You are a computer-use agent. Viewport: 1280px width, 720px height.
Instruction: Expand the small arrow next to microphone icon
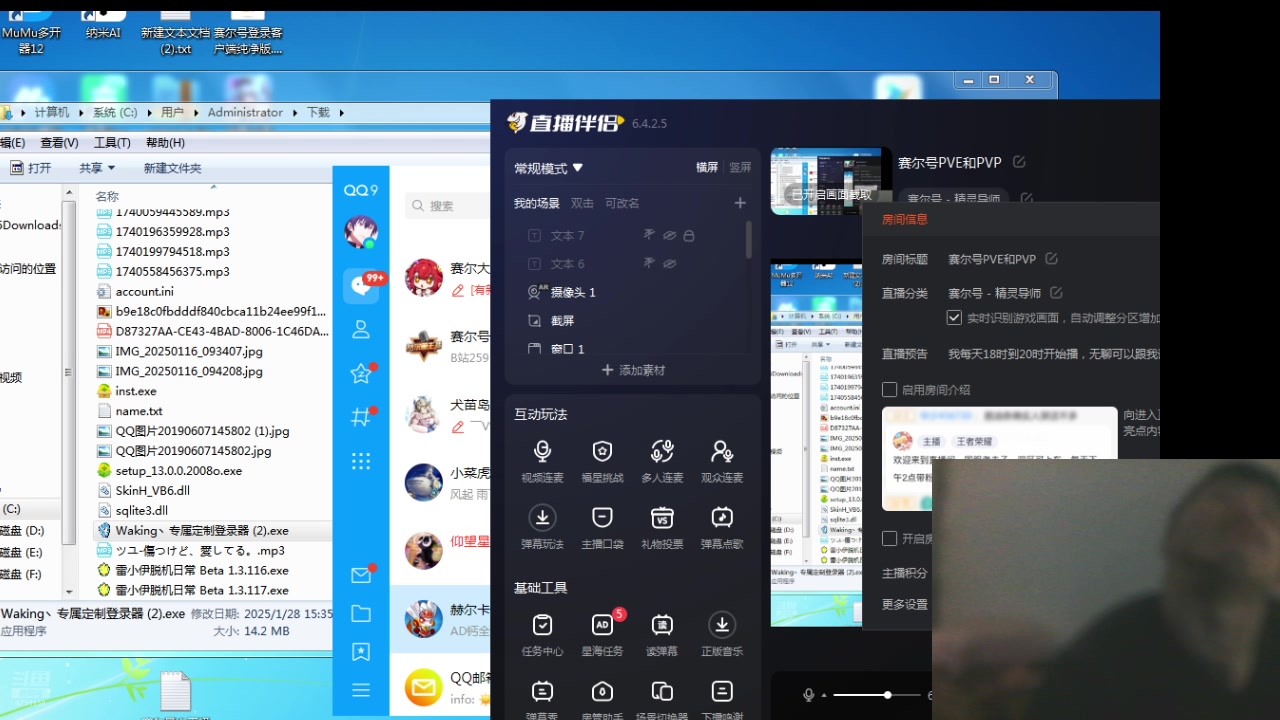coord(824,695)
